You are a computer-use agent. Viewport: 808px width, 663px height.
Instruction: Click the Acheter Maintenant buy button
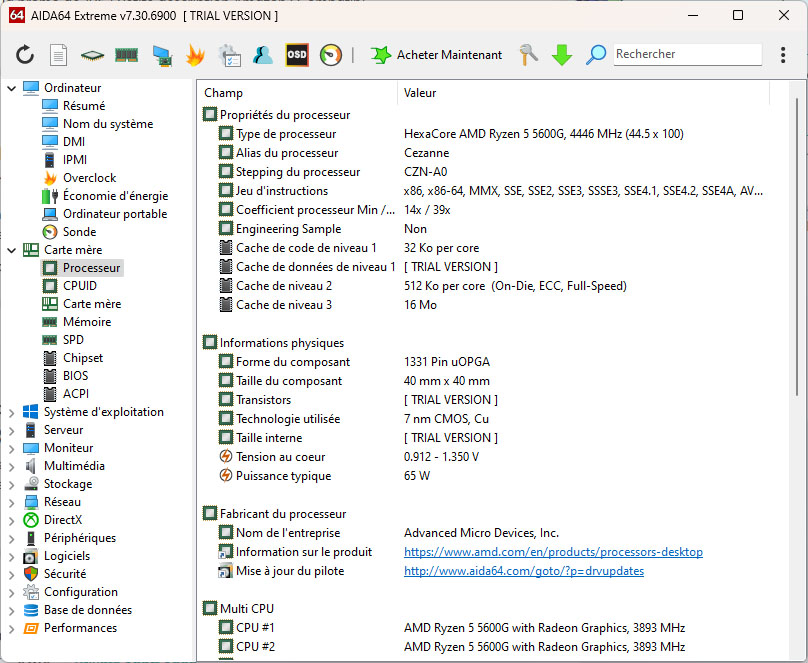[436, 55]
